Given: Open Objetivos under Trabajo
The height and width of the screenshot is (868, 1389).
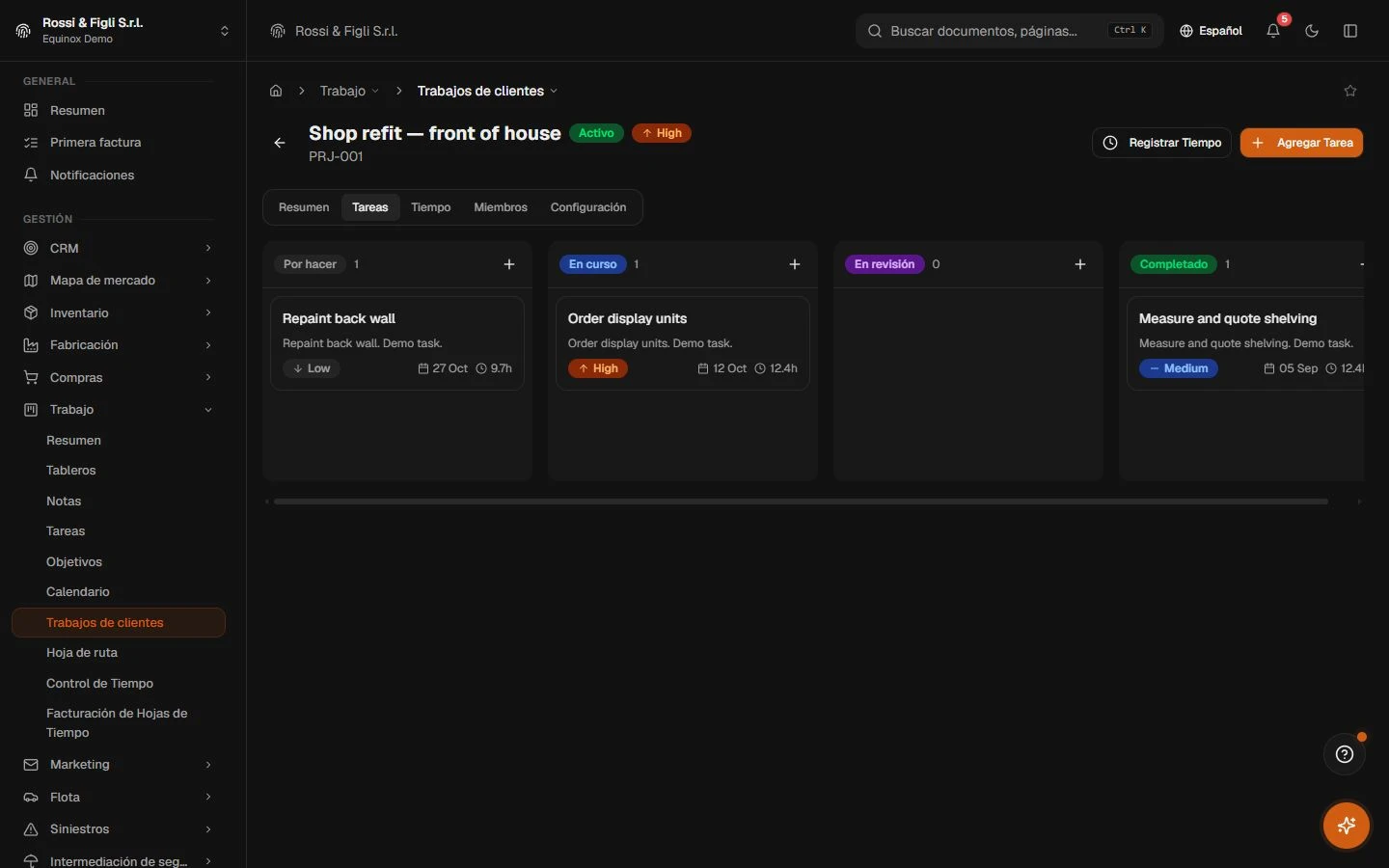Looking at the screenshot, I should pyautogui.click(x=74, y=562).
